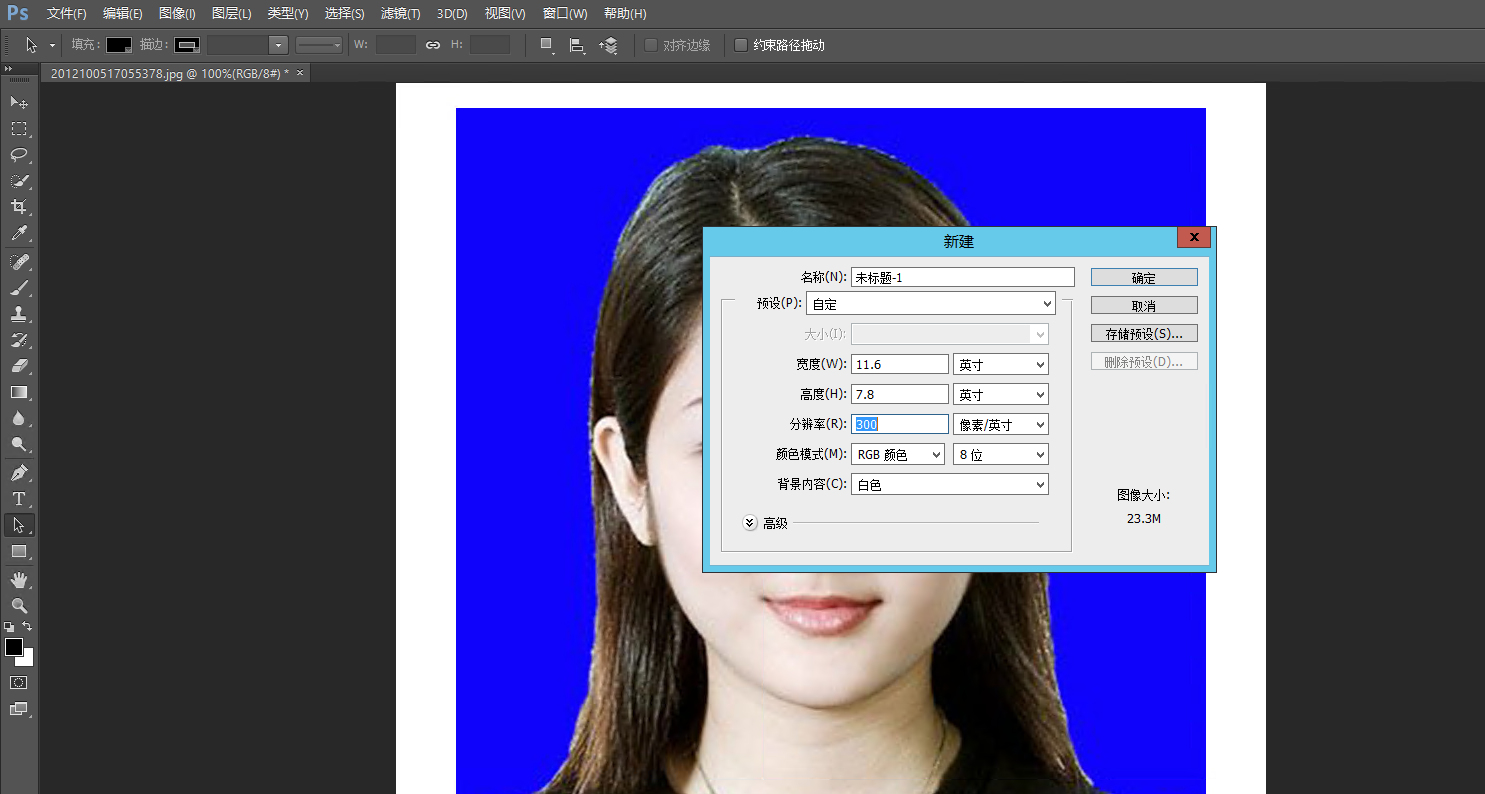This screenshot has height=794, width=1485.
Task: Select the Quick Selection tool
Action: (19, 181)
